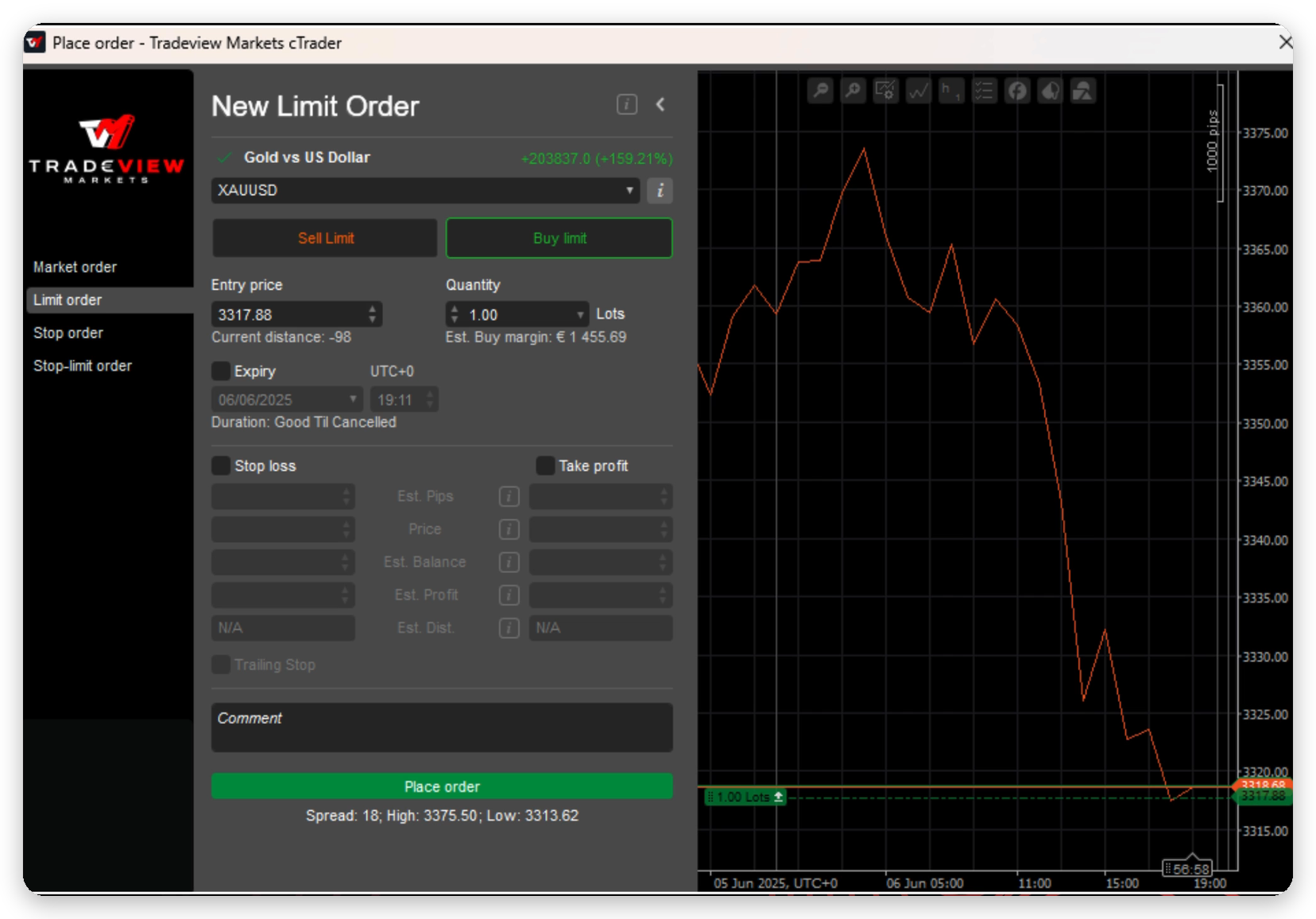The width and height of the screenshot is (1316, 919).
Task: Show info for Est. Dist. row
Action: (x=509, y=628)
